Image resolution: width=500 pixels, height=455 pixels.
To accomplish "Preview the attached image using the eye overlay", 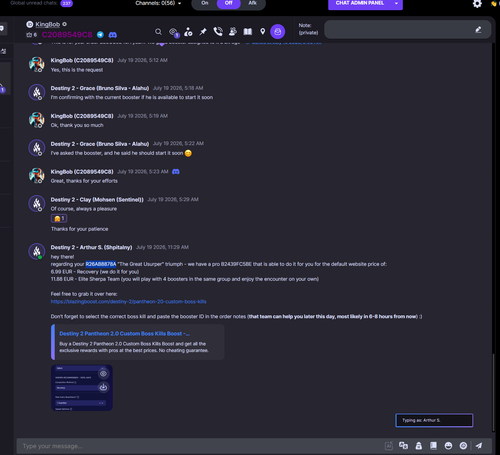I will tap(103, 374).
